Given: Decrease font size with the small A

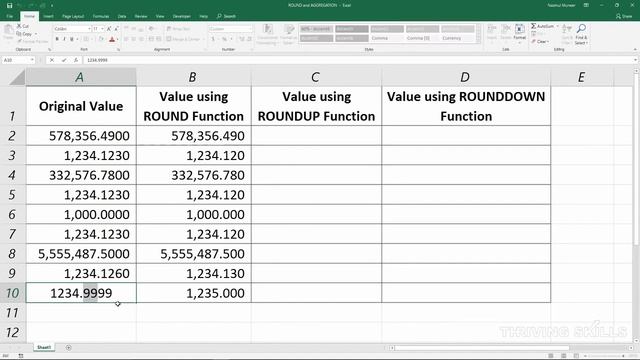Looking at the screenshot, I should click(116, 29).
